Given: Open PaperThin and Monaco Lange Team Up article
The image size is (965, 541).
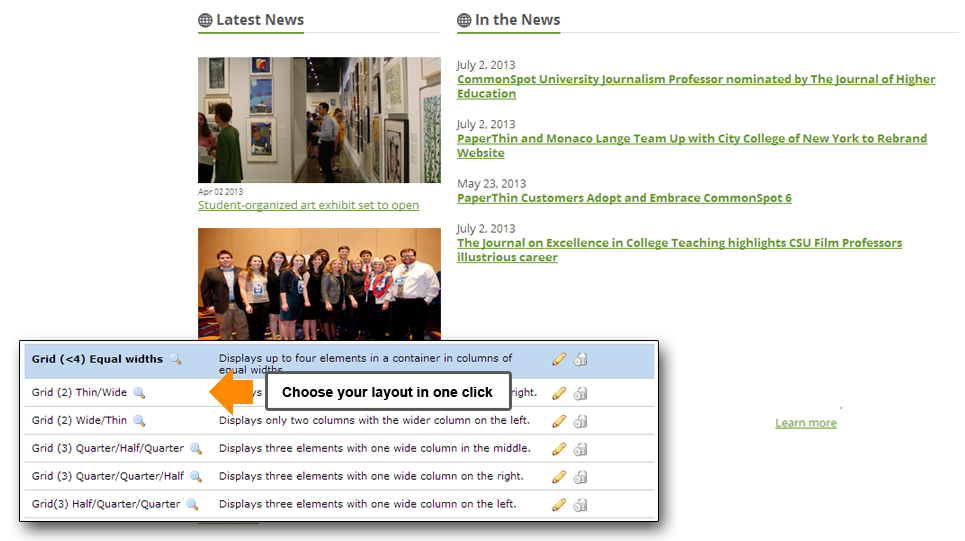Looking at the screenshot, I should click(x=692, y=146).
